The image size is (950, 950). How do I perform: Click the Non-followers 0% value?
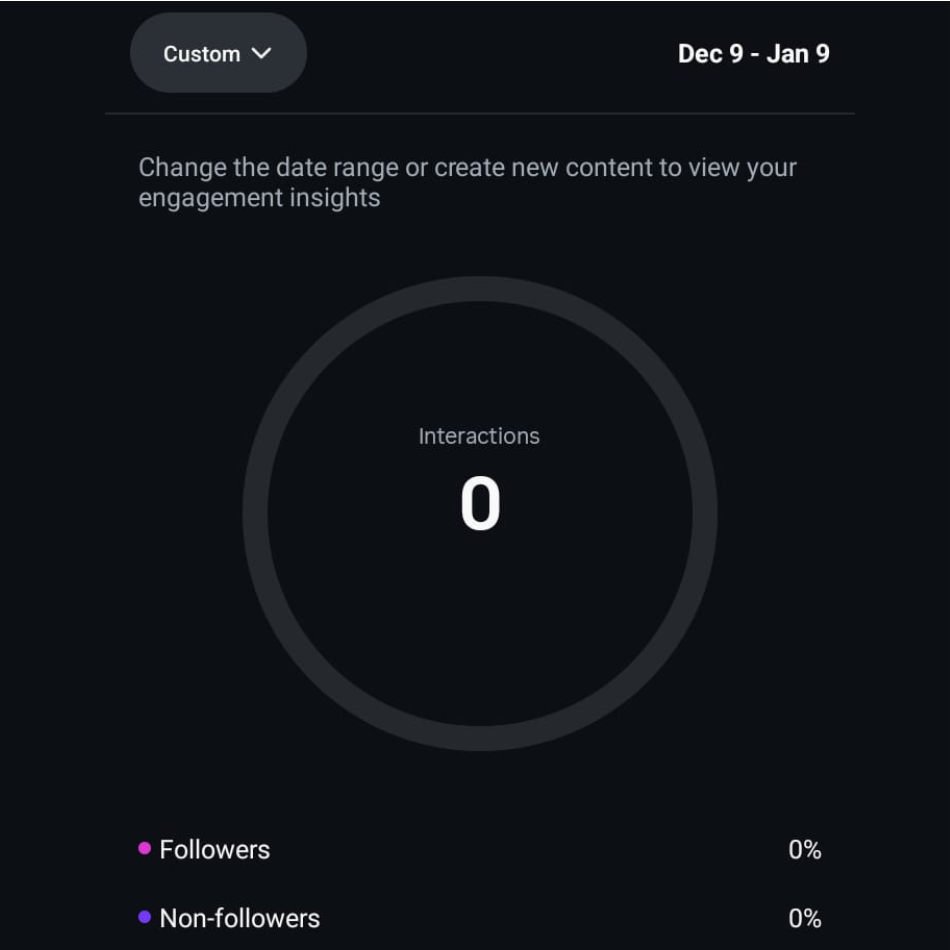(x=804, y=918)
